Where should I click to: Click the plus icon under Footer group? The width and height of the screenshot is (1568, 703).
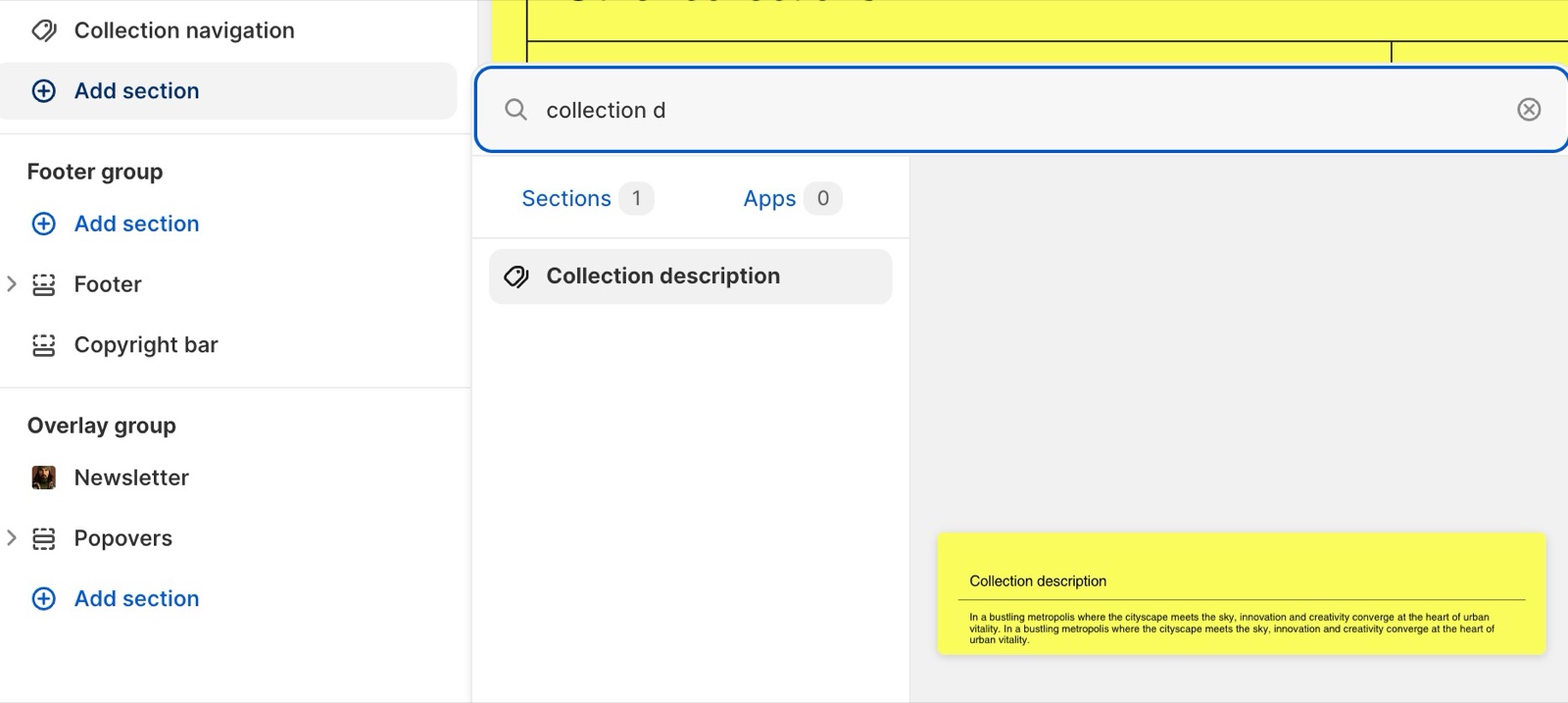pos(44,224)
